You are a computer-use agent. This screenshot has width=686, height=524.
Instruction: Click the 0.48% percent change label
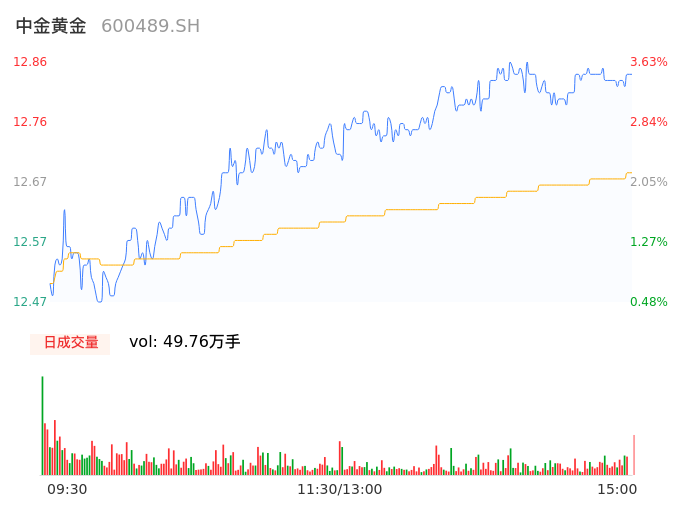point(649,302)
